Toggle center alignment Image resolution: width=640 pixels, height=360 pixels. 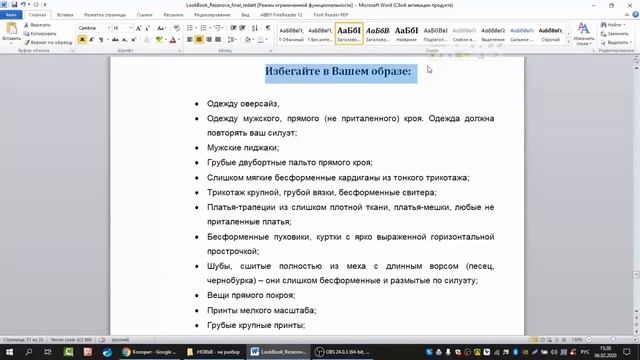(199, 40)
